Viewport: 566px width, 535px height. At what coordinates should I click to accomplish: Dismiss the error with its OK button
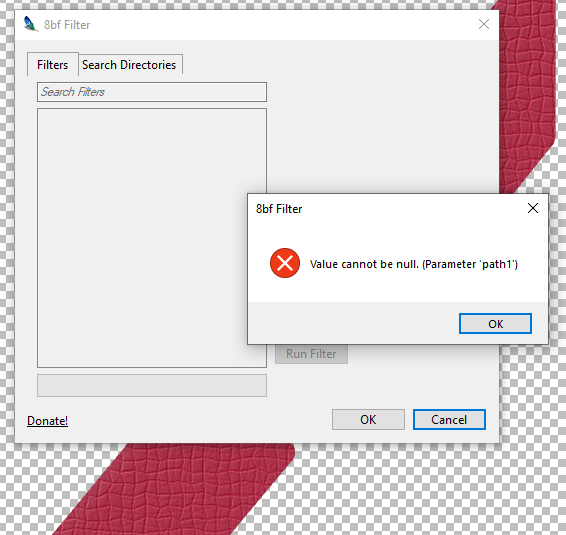click(x=495, y=323)
